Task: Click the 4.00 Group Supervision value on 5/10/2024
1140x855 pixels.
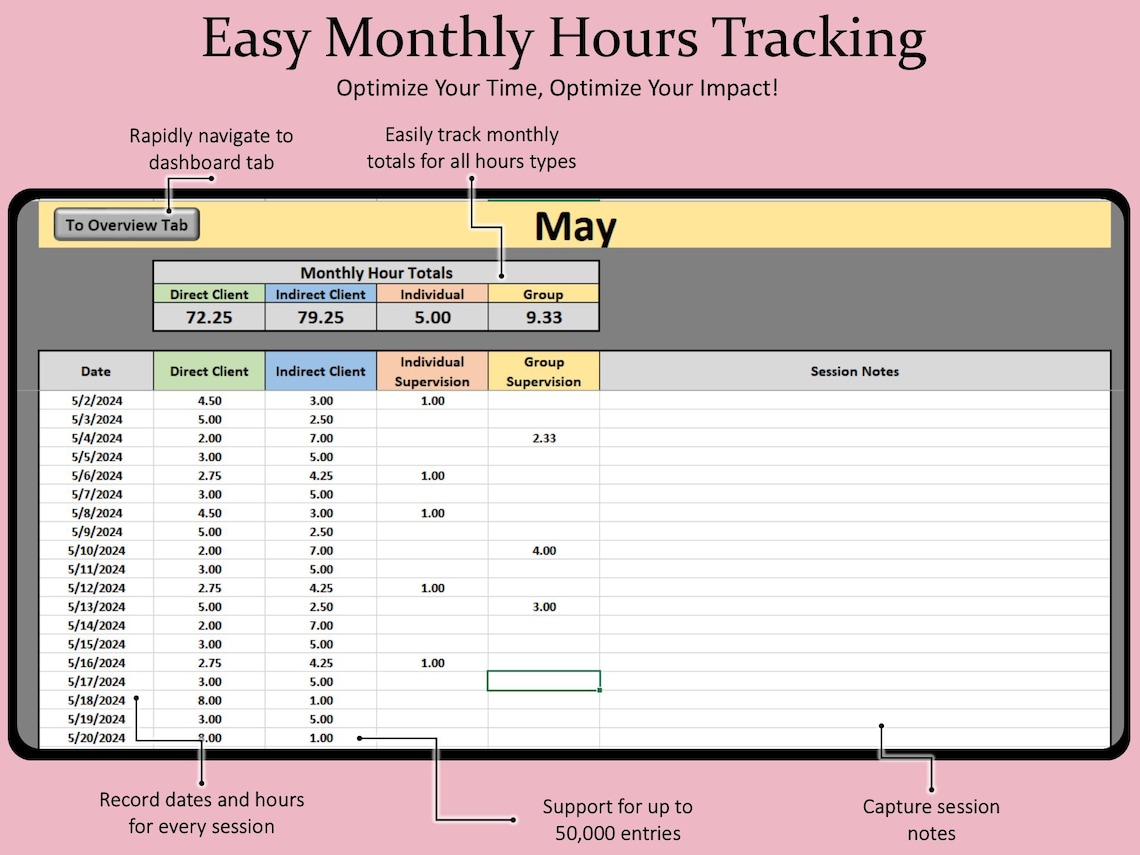Action: click(543, 550)
